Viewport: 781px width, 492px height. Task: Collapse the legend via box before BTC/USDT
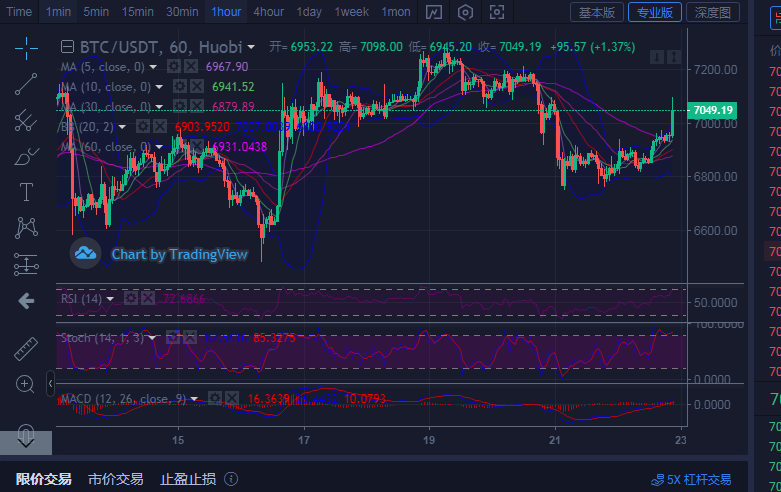pyautogui.click(x=67, y=47)
